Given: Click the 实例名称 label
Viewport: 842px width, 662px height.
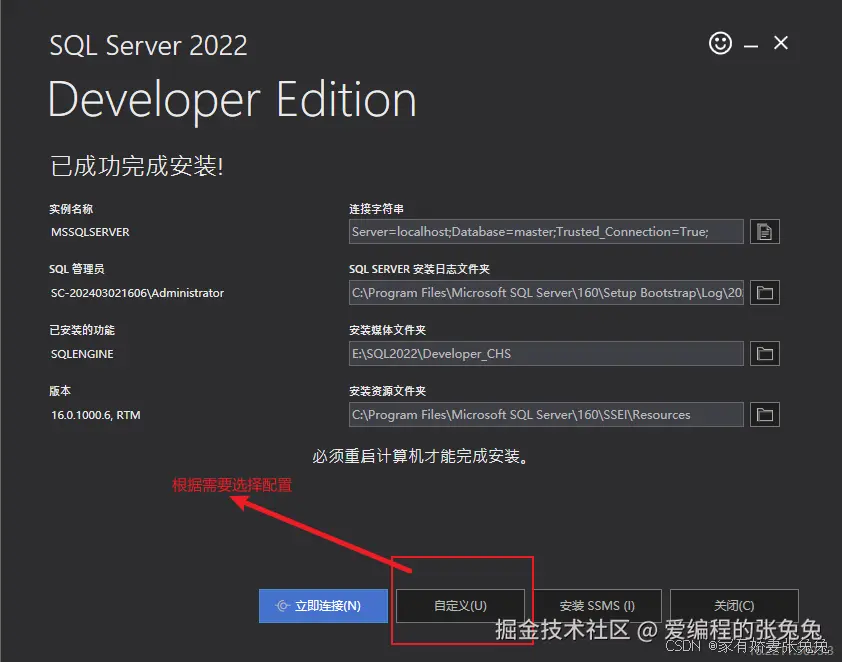Looking at the screenshot, I should tap(71, 209).
